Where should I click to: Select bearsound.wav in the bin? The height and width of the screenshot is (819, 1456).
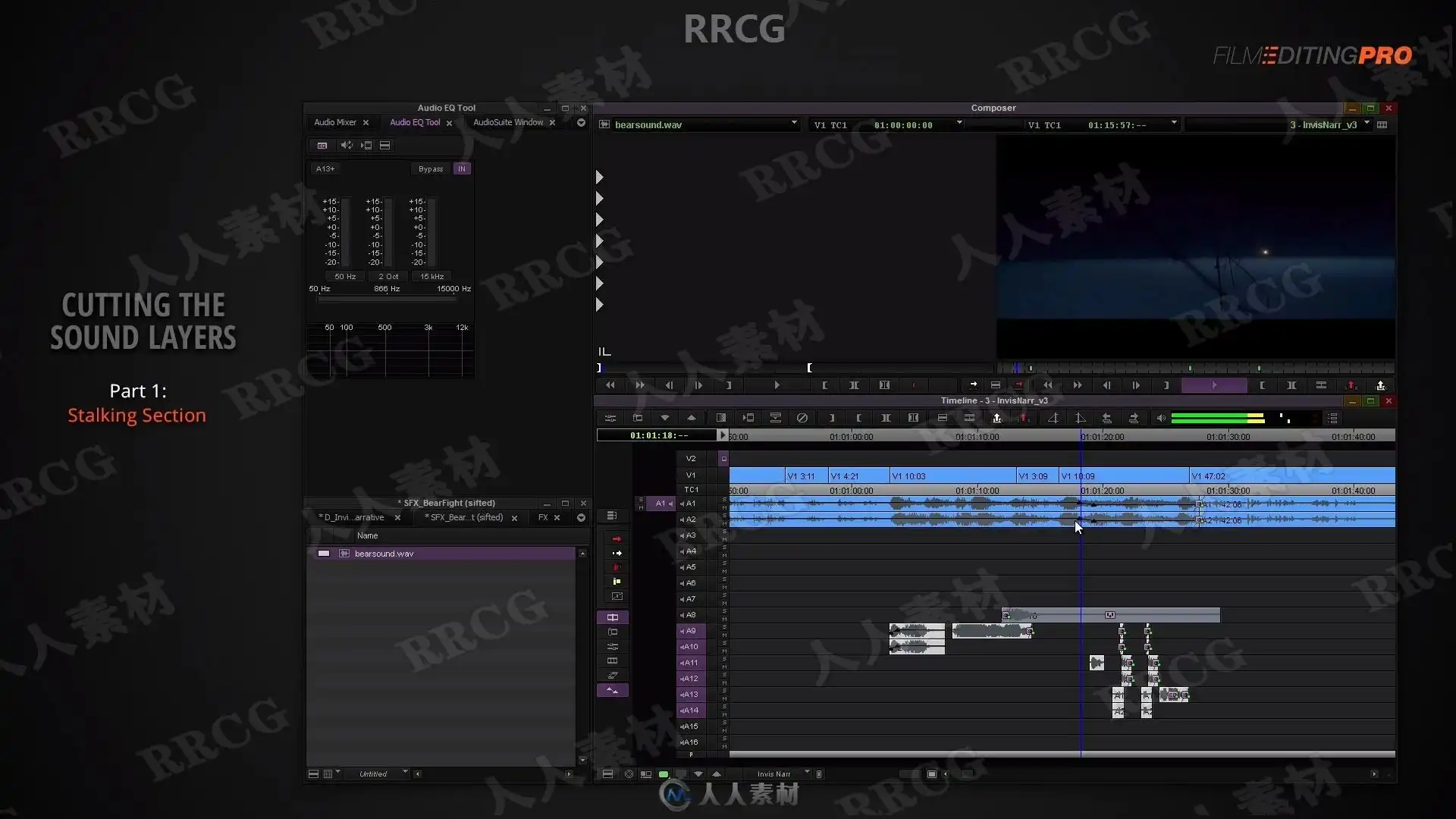tap(384, 554)
